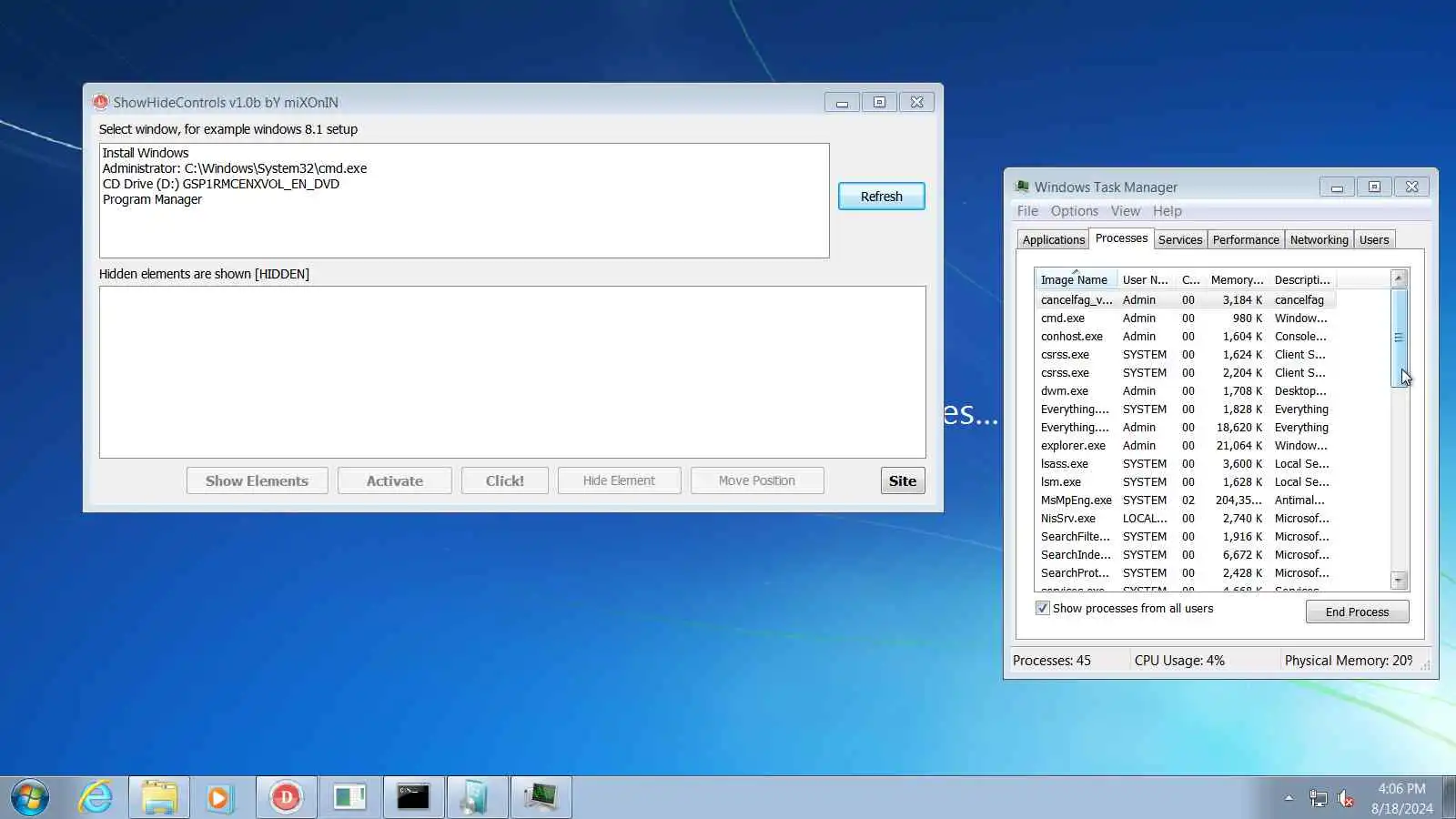
Task: Click the empty hidden elements list box
Action: click(x=512, y=372)
